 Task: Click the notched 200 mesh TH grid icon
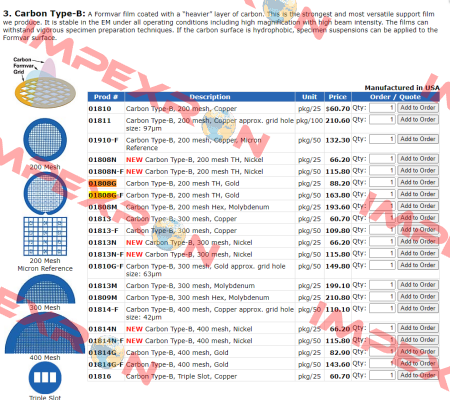tap(45, 193)
